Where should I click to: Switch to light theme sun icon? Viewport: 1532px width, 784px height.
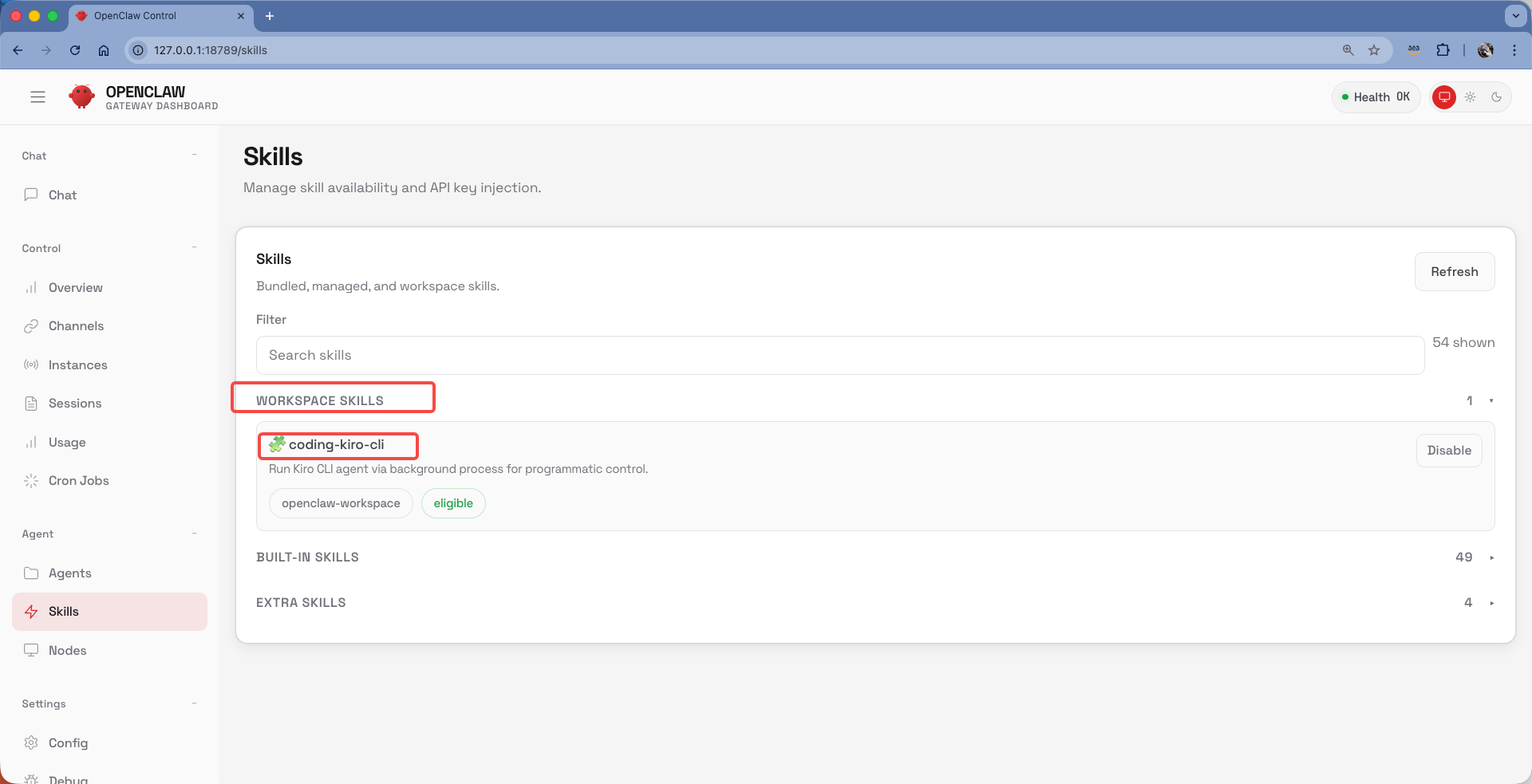1470,97
